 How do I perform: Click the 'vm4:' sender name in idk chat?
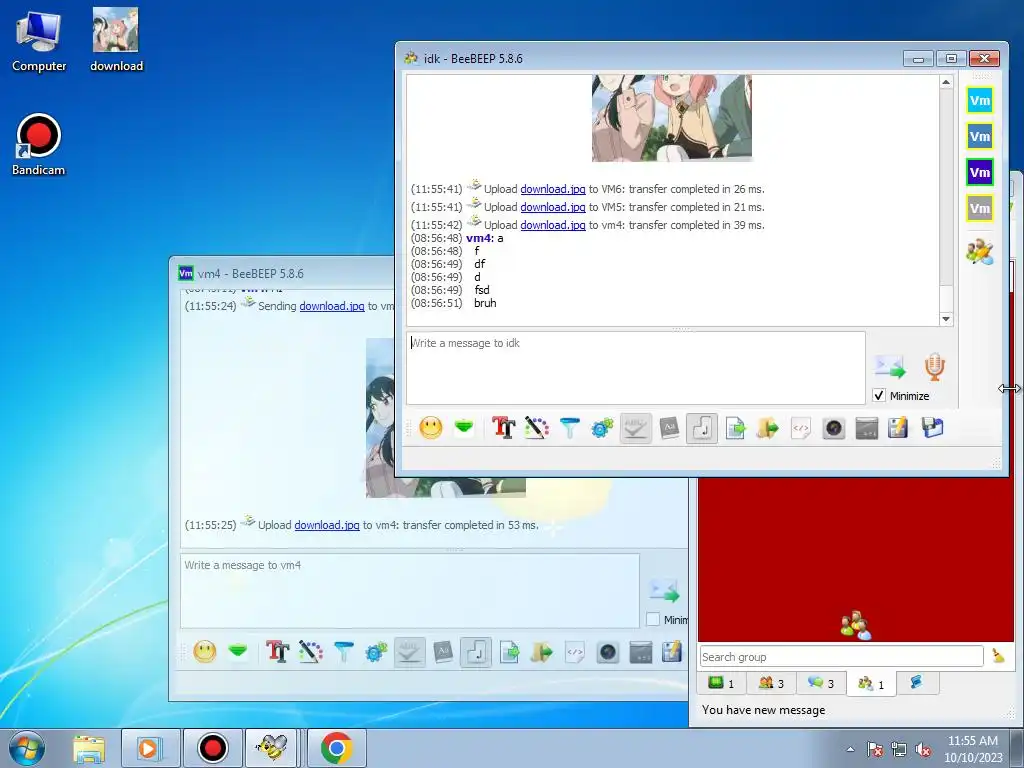[480, 238]
